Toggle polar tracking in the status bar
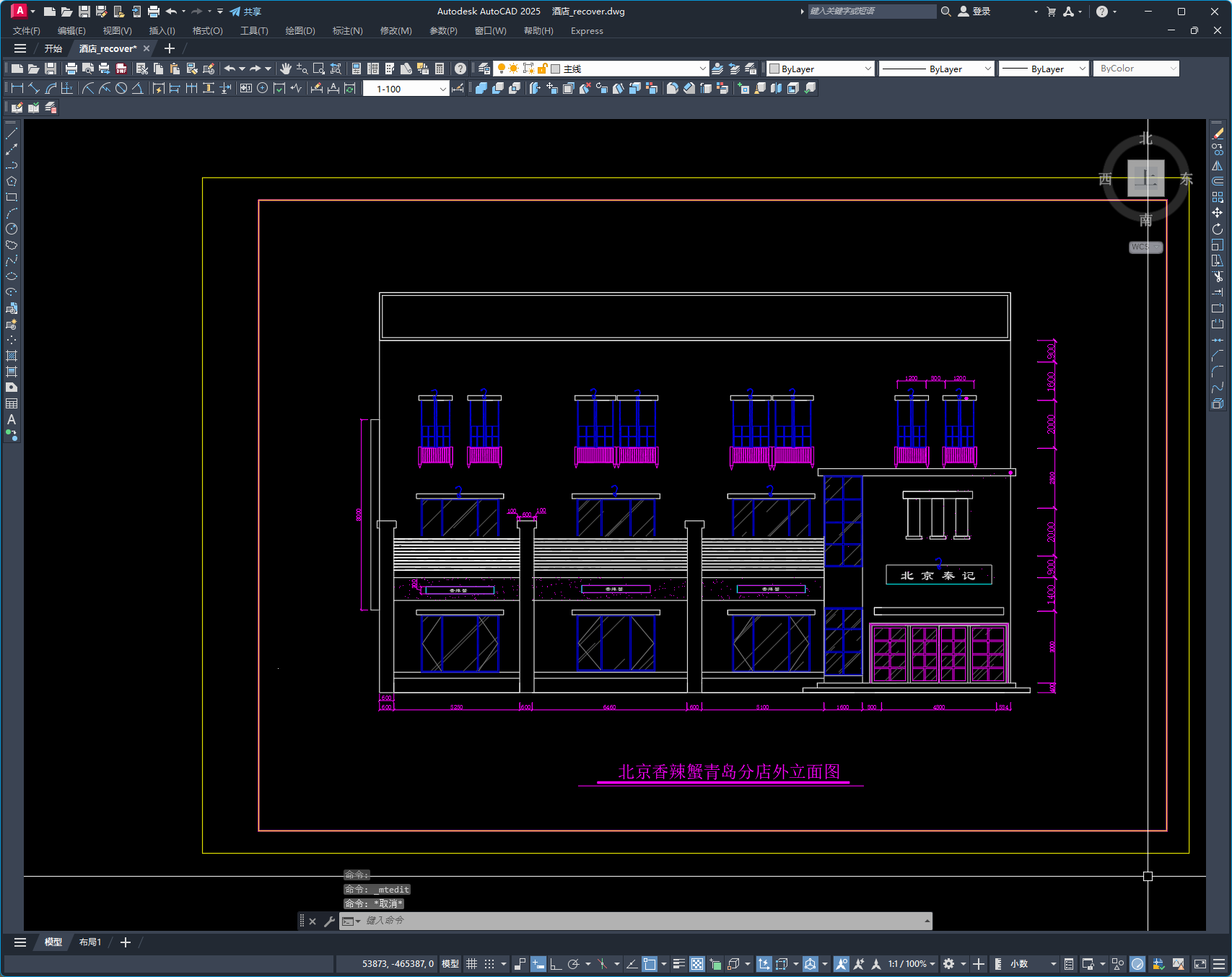 coord(574,964)
